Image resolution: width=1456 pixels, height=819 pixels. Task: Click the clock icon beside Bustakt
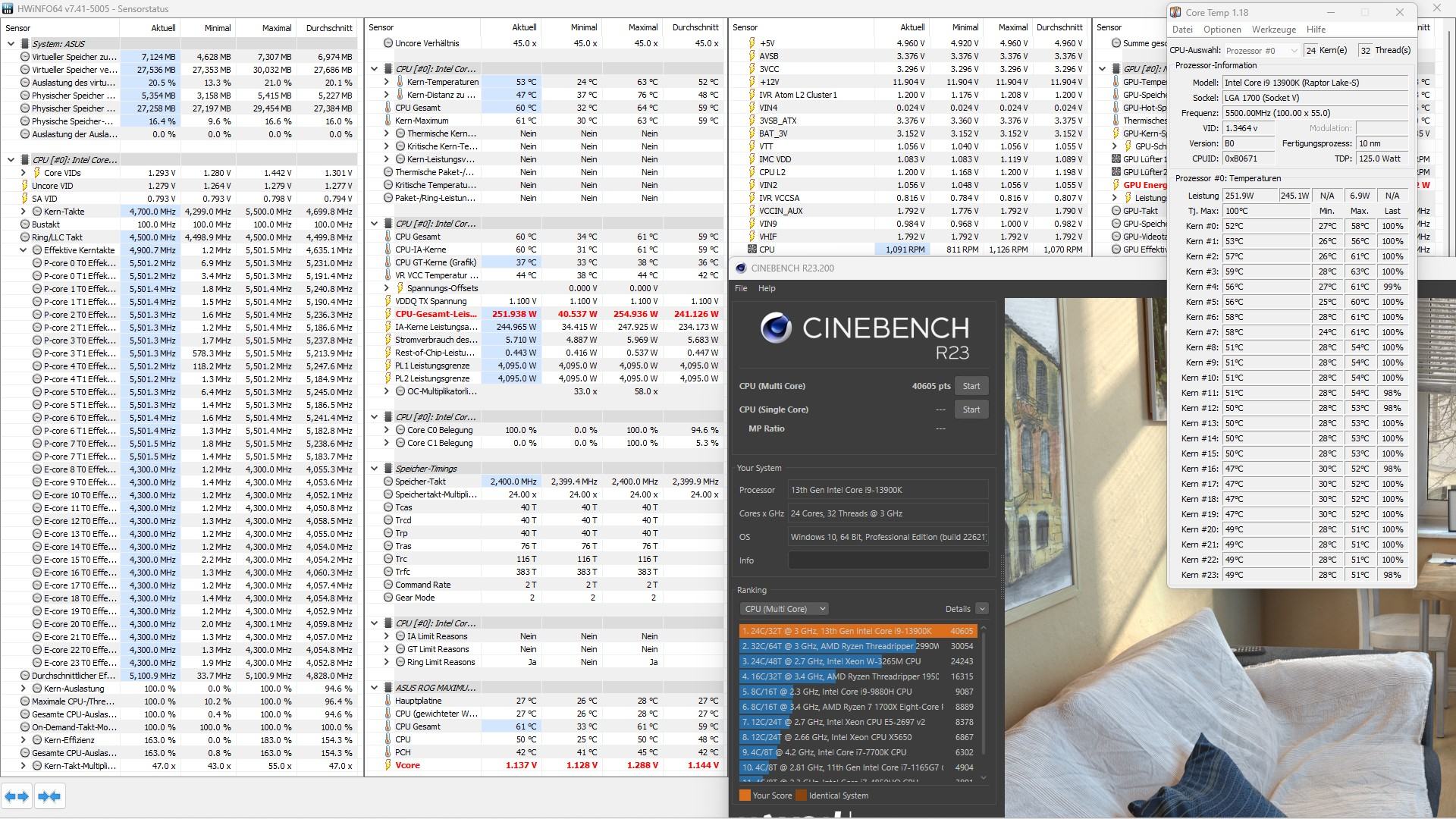pyautogui.click(x=24, y=224)
